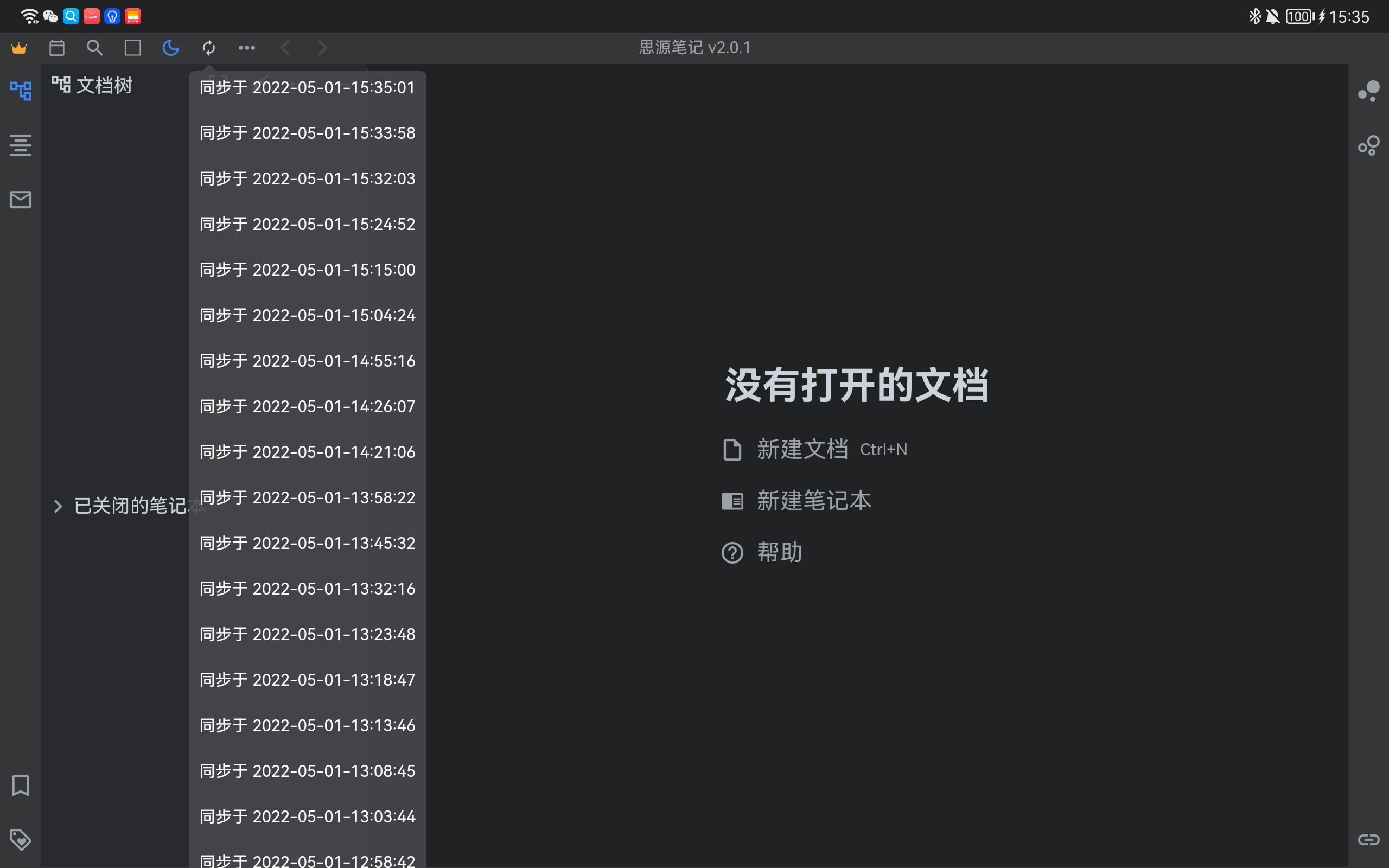
Task: Open the daily note calendar icon
Action: [x=56, y=48]
